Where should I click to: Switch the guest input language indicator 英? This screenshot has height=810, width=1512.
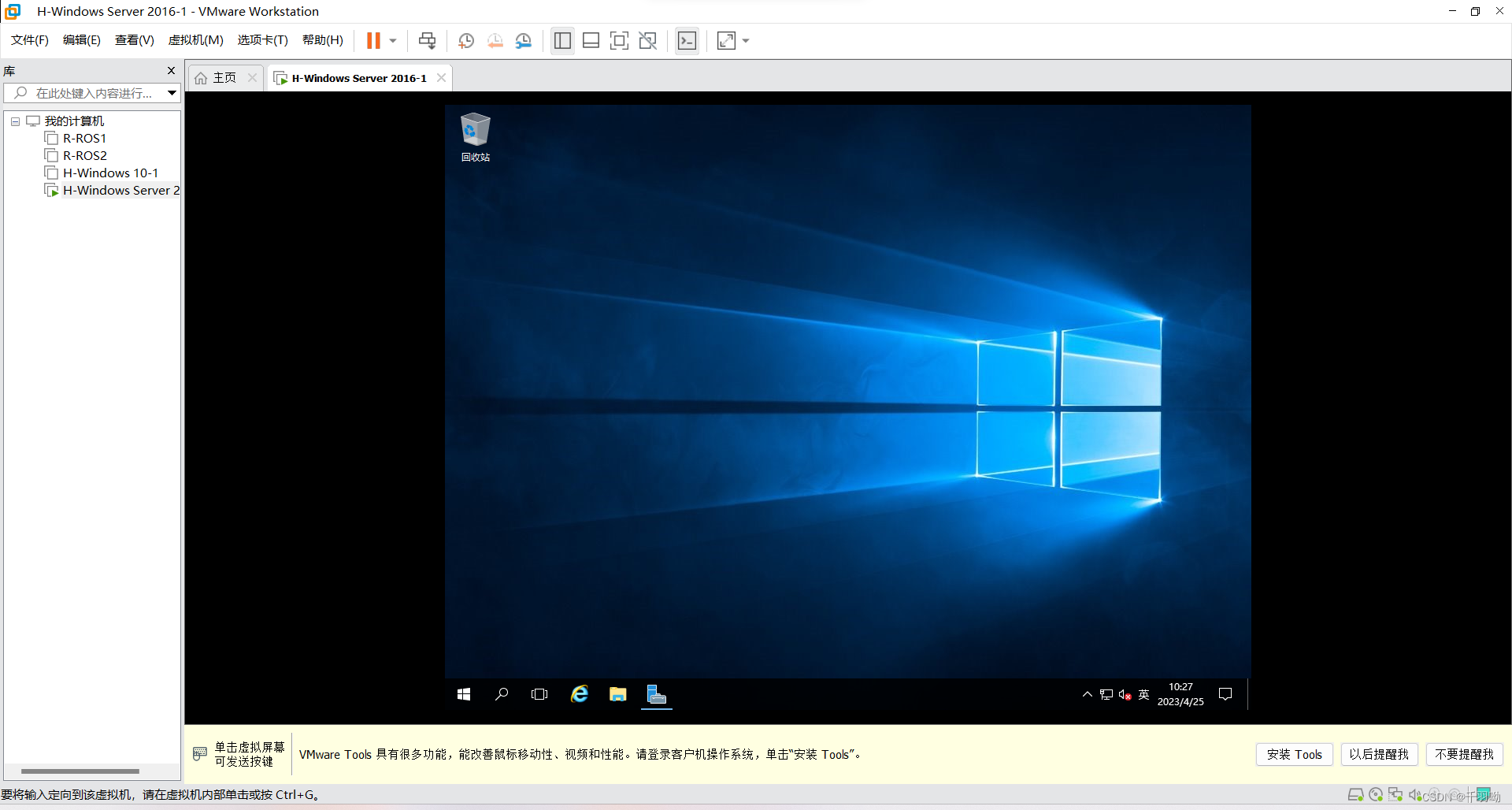point(1144,694)
